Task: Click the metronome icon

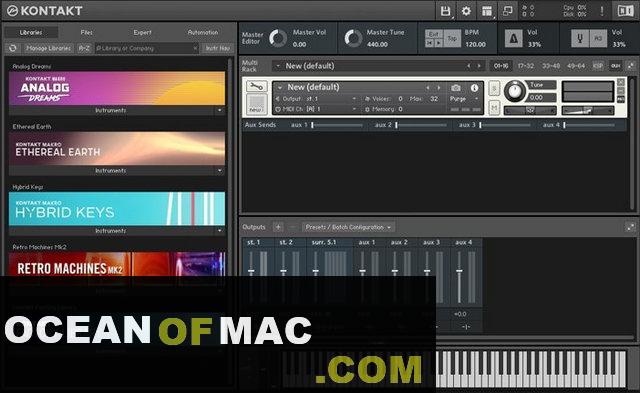Action: 513,39
